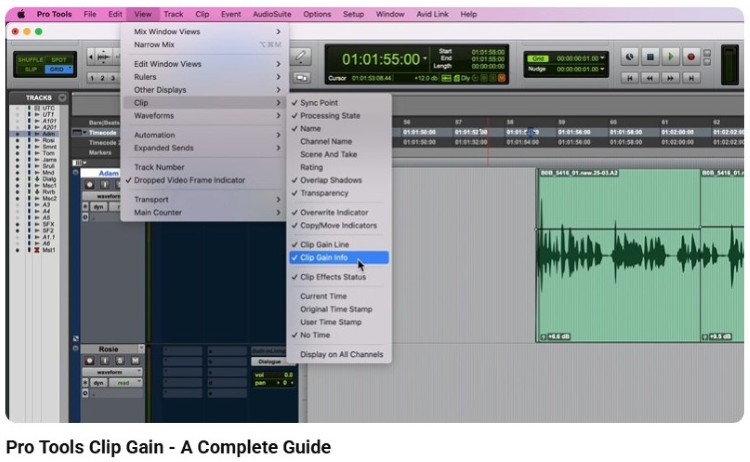Click the green Play transport button

coord(671,57)
